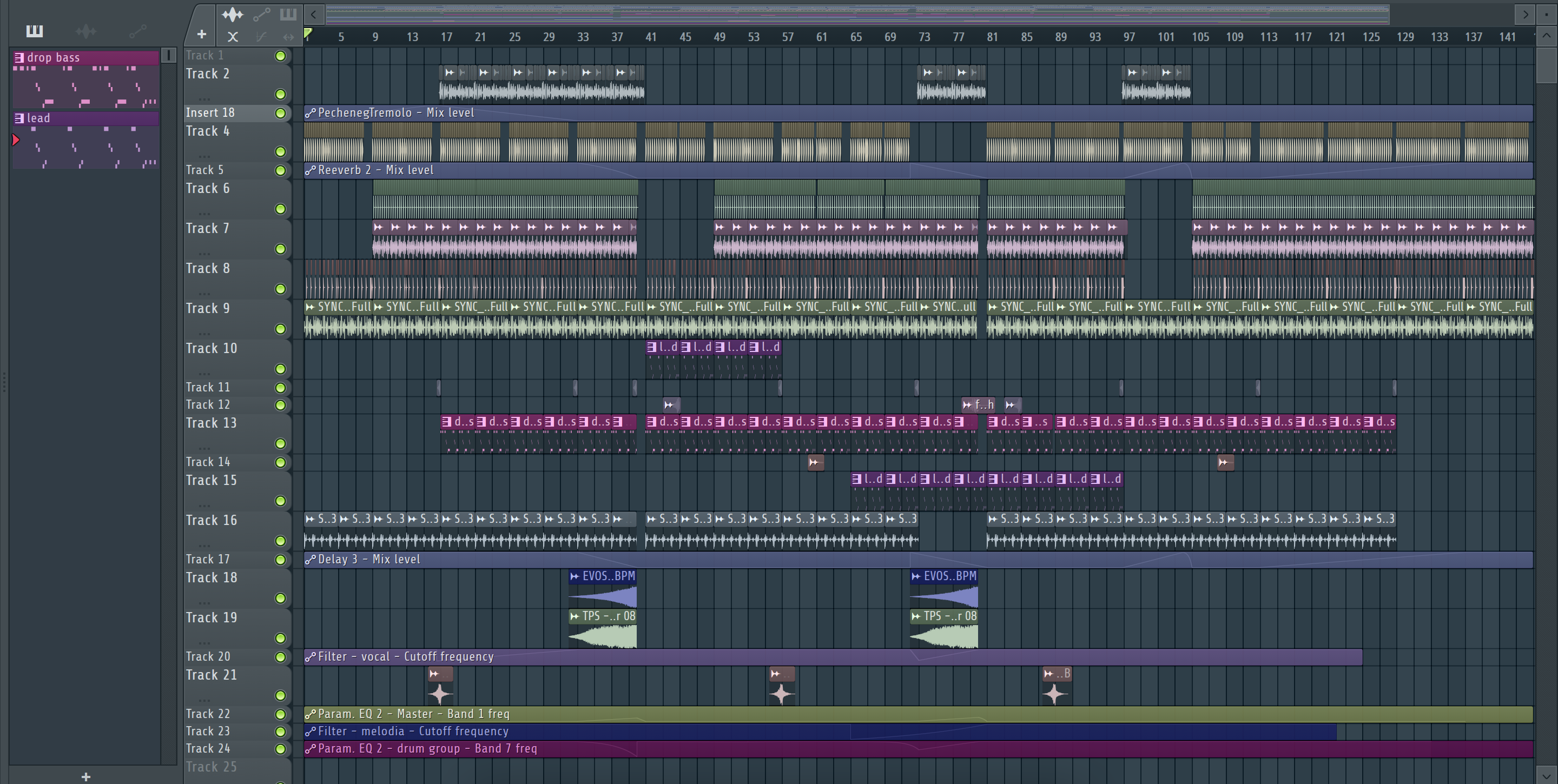Open the PechenegTremolo Mix level clip menu icon
The image size is (1558, 784).
[311, 113]
